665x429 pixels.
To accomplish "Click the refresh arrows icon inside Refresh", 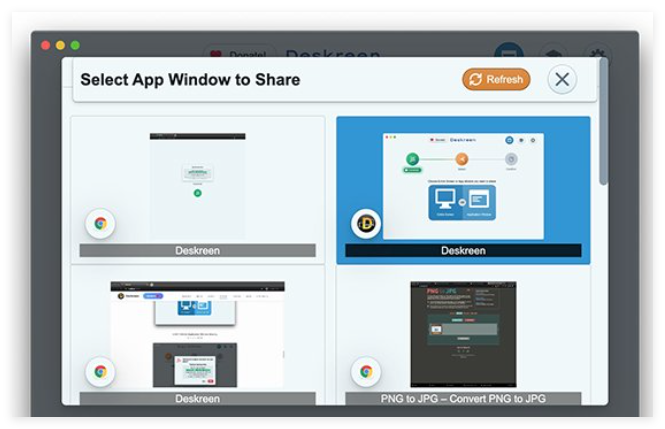I will [x=475, y=79].
